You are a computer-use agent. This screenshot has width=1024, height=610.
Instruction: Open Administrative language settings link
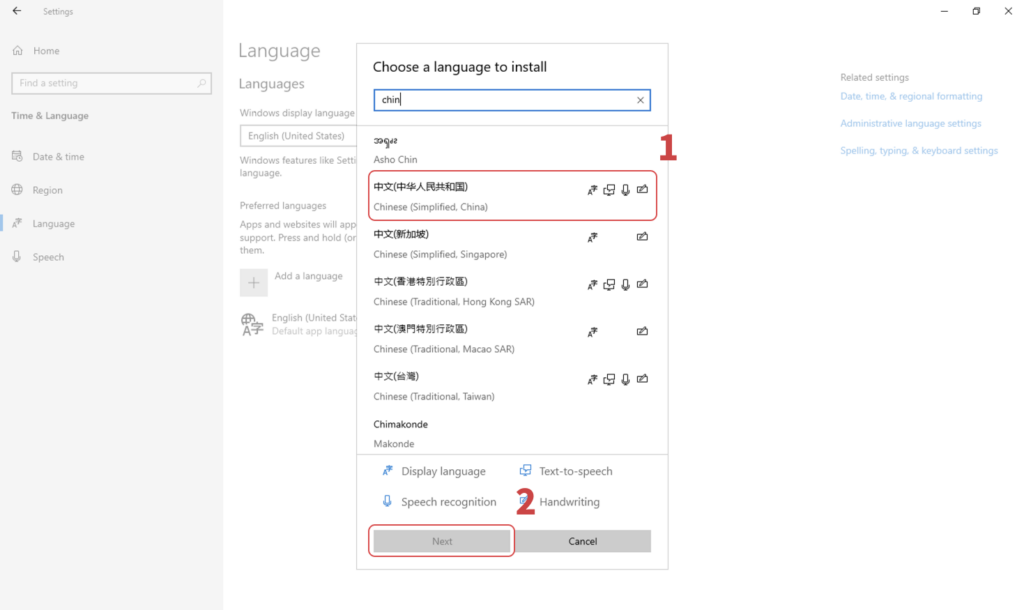(x=910, y=123)
